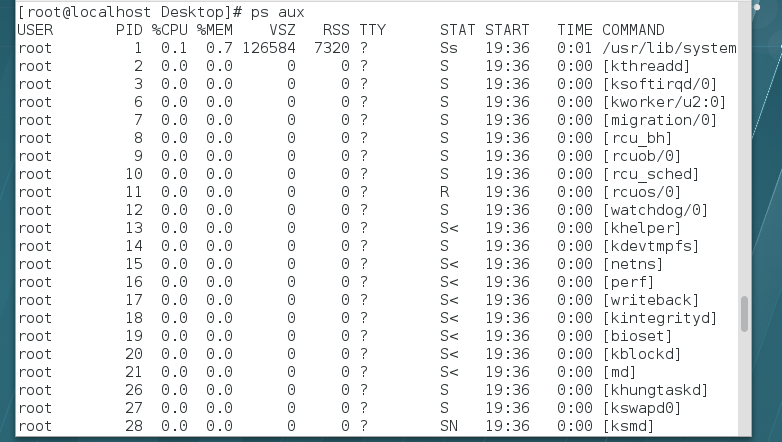The height and width of the screenshot is (442, 782).
Task: Click the [md] process name
Action: [619, 372]
